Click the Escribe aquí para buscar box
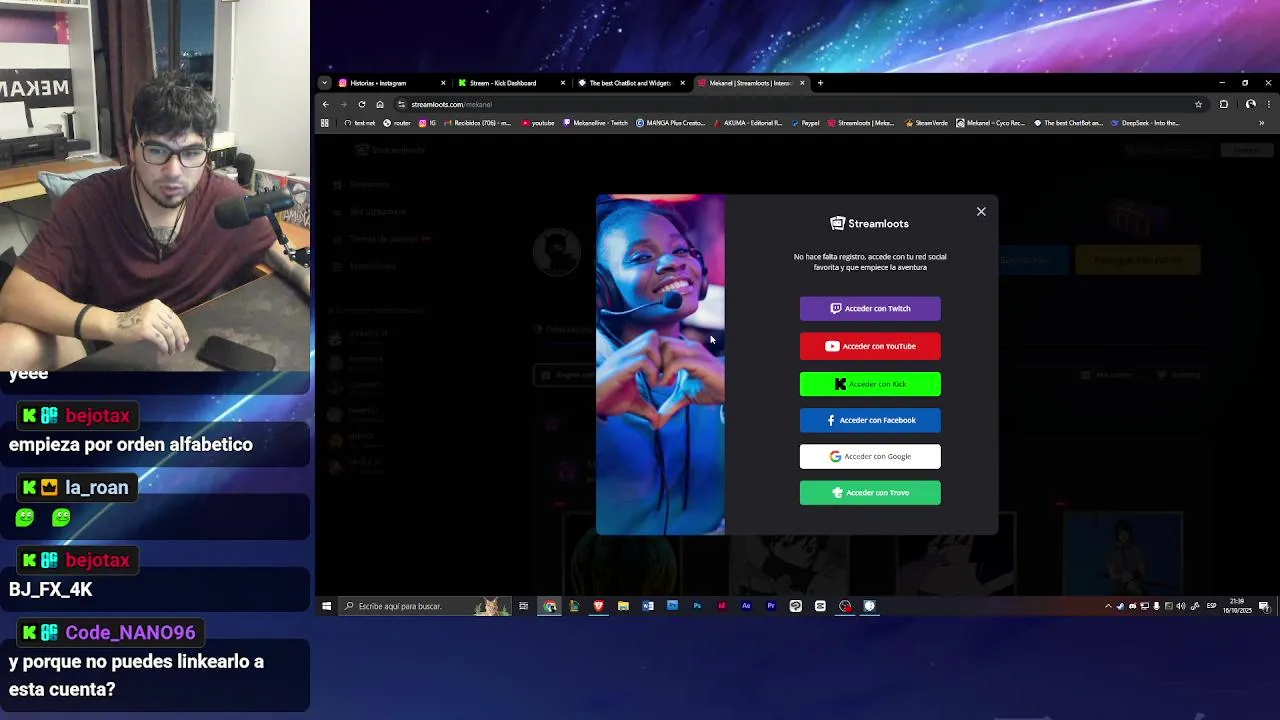 pyautogui.click(x=424, y=606)
